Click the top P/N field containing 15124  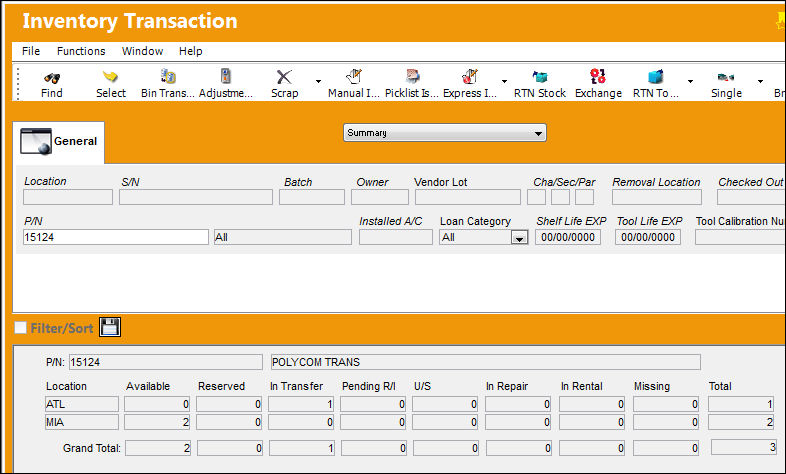click(116, 237)
